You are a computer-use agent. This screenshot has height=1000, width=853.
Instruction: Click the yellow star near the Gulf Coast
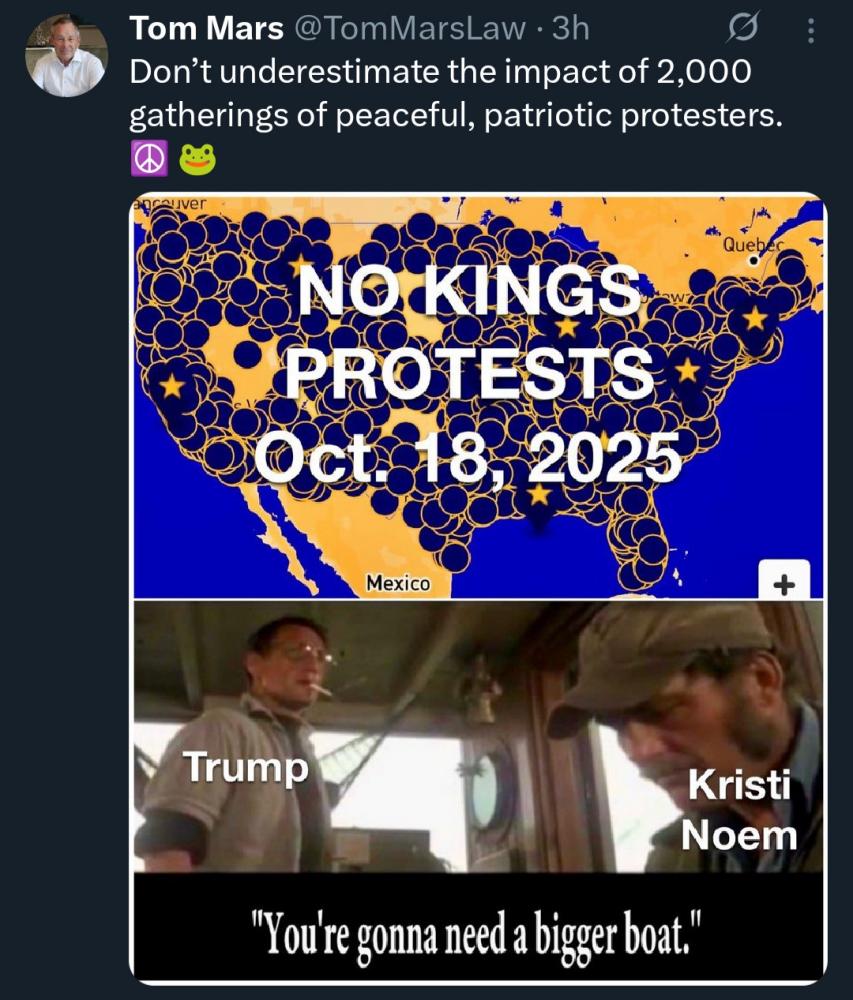[x=539, y=494]
